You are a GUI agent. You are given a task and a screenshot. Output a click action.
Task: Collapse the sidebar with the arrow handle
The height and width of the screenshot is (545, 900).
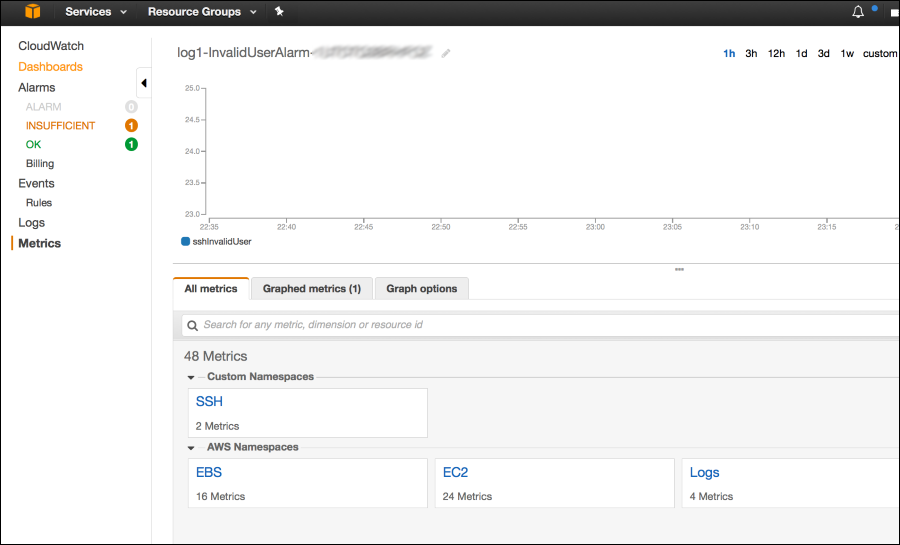coord(143,83)
